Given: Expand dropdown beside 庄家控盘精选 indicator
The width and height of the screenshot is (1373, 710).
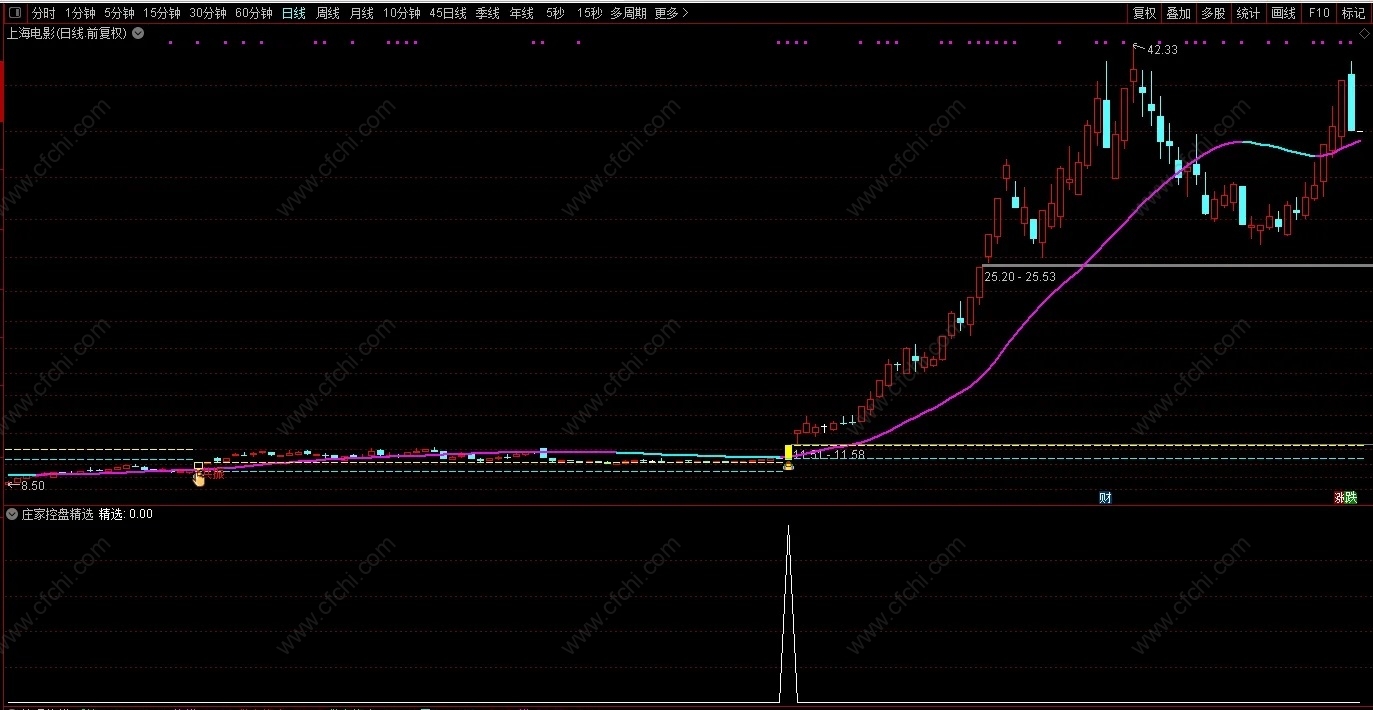Looking at the screenshot, I should (13, 515).
